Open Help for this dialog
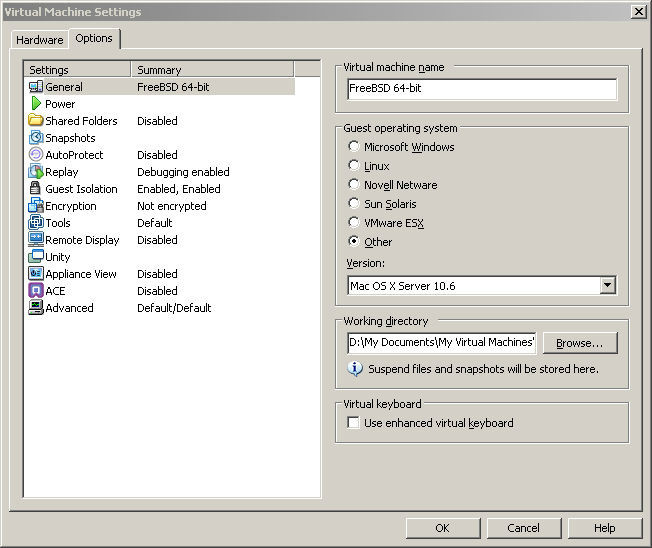Screen dimensions: 652x548 click(x=605, y=528)
